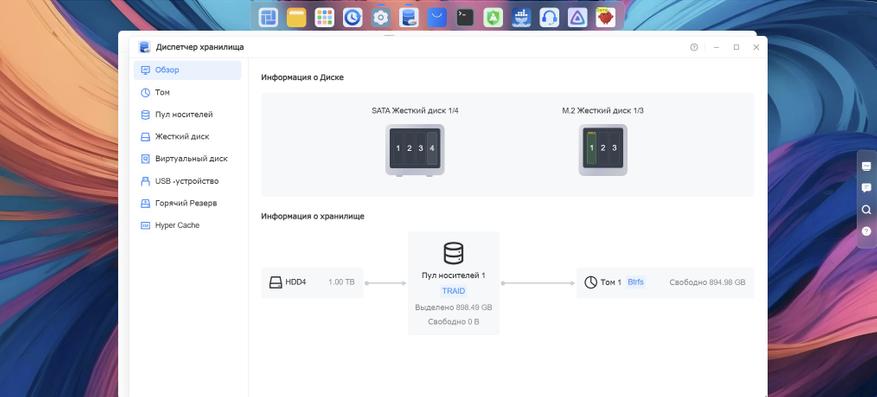
Task: Open the colorful app grid dock icon
Action: click(324, 17)
